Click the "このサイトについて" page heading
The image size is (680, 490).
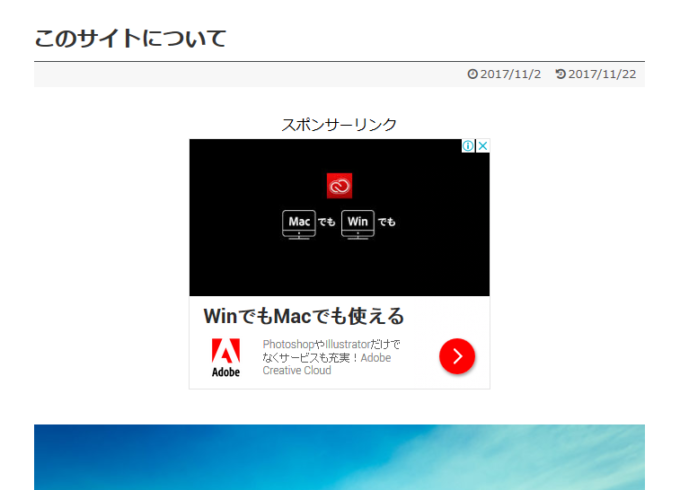point(131,38)
